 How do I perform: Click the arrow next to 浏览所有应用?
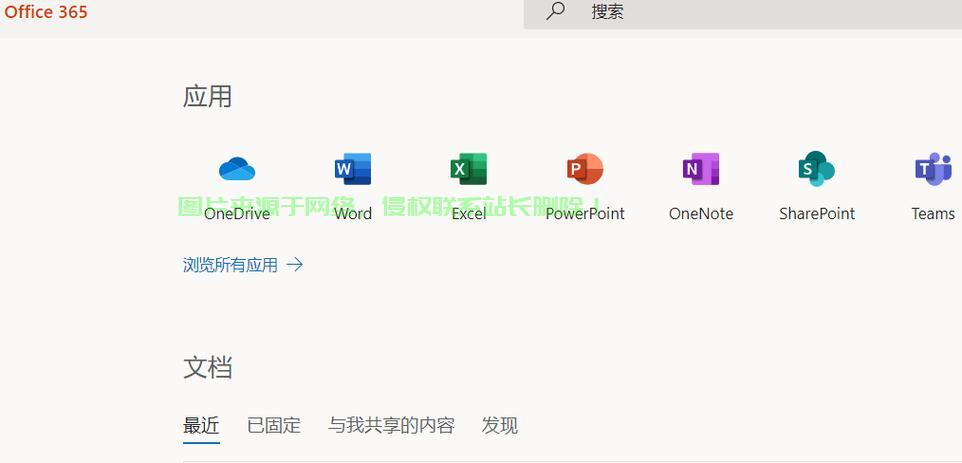(x=295, y=265)
